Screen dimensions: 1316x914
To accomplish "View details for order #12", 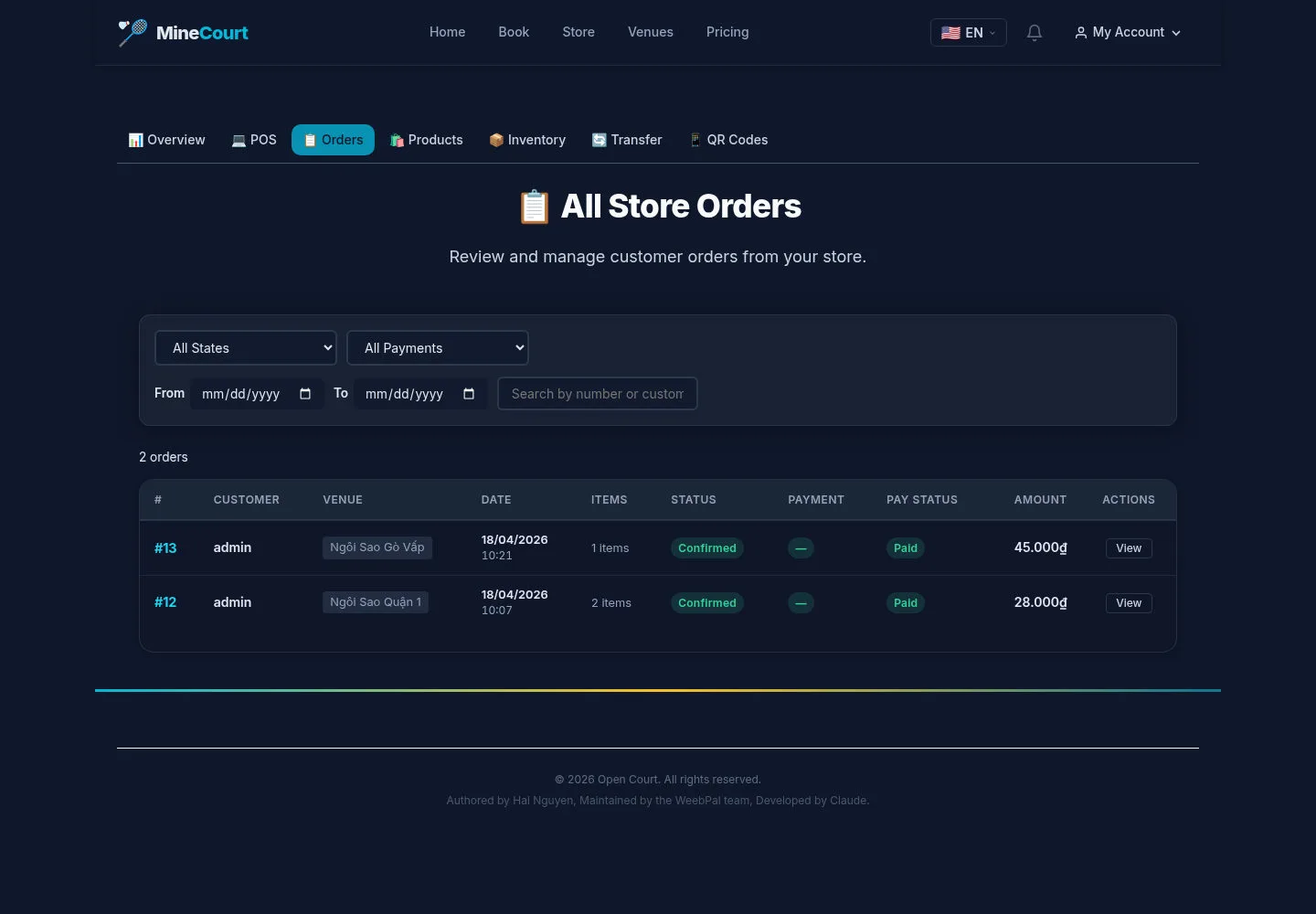I will pos(1129,603).
